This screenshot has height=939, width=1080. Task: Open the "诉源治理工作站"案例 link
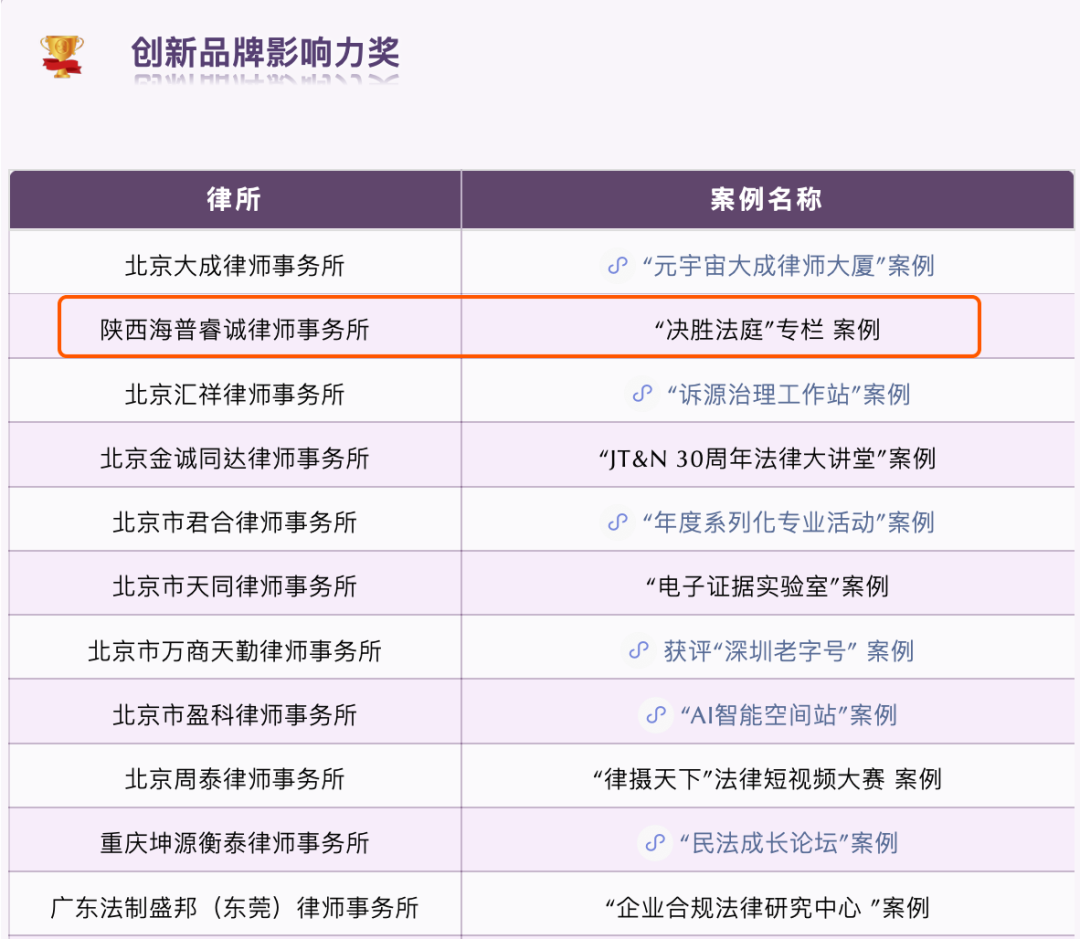tap(787, 394)
